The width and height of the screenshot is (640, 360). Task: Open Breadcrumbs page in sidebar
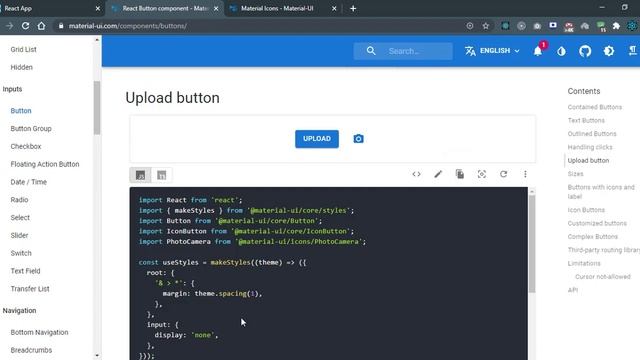31,350
